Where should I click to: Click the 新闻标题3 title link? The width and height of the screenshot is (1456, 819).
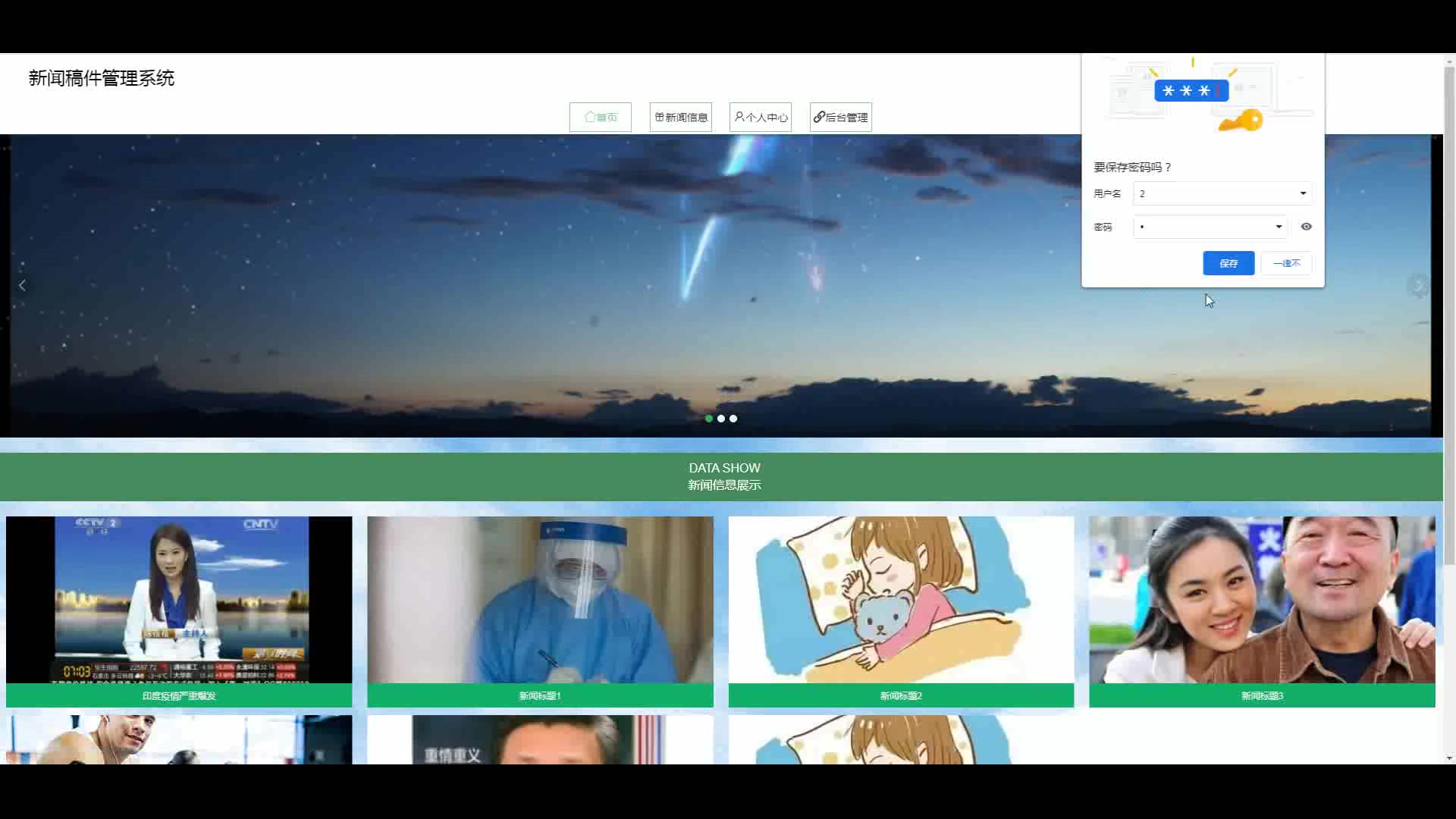[1262, 695]
